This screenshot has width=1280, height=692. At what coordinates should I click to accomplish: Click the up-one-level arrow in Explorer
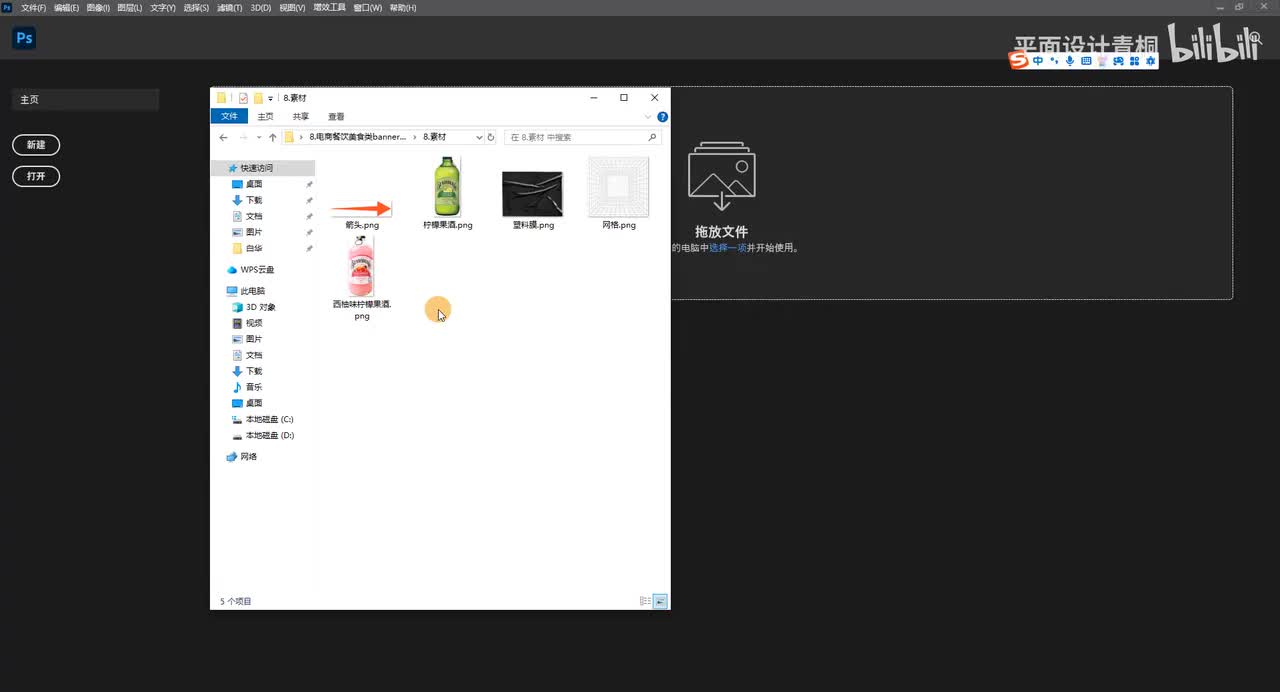pos(272,137)
